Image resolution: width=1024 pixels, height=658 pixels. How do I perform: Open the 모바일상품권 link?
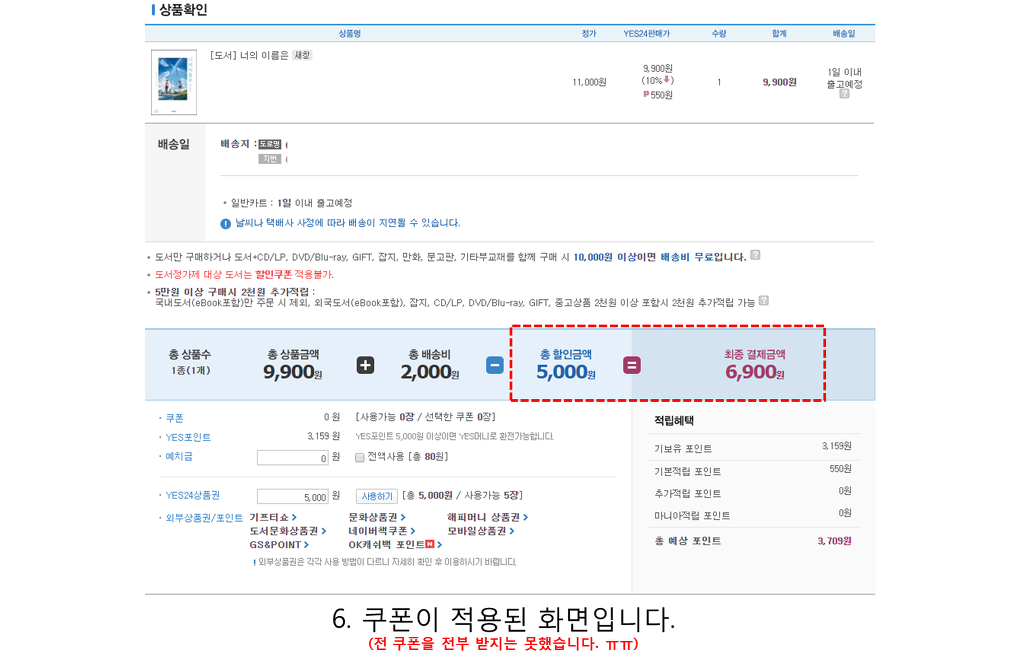click(481, 531)
